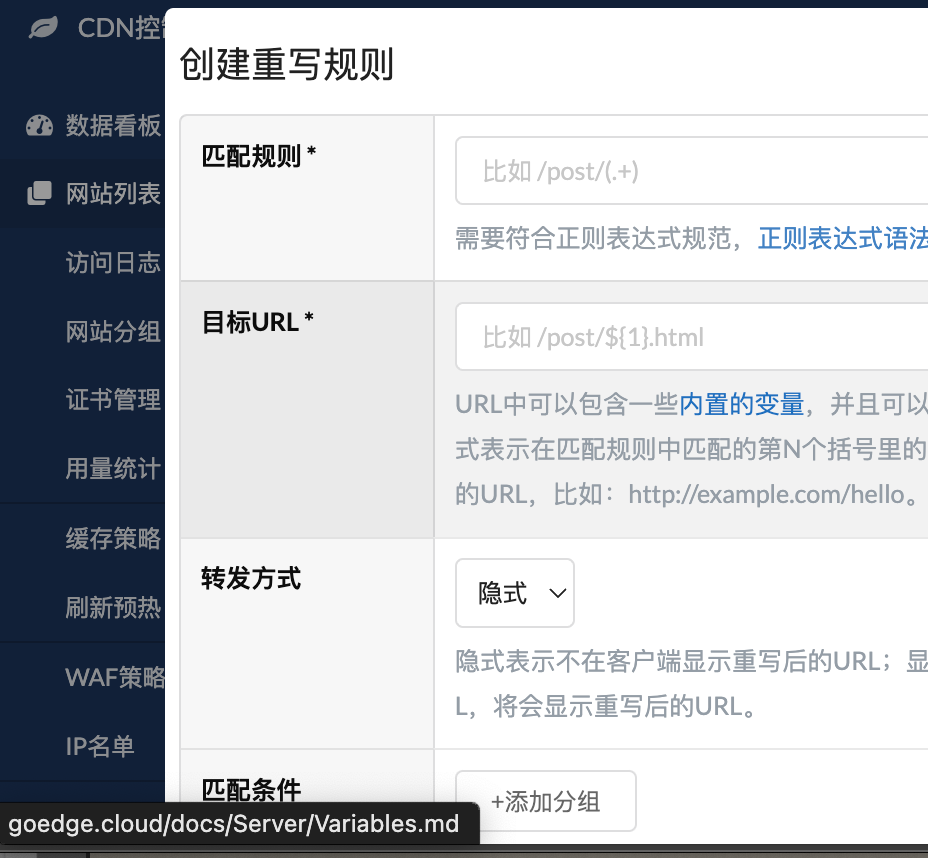Click the 网站列表 stacked pages icon
The width and height of the screenshot is (928, 858).
pyautogui.click(x=39, y=193)
